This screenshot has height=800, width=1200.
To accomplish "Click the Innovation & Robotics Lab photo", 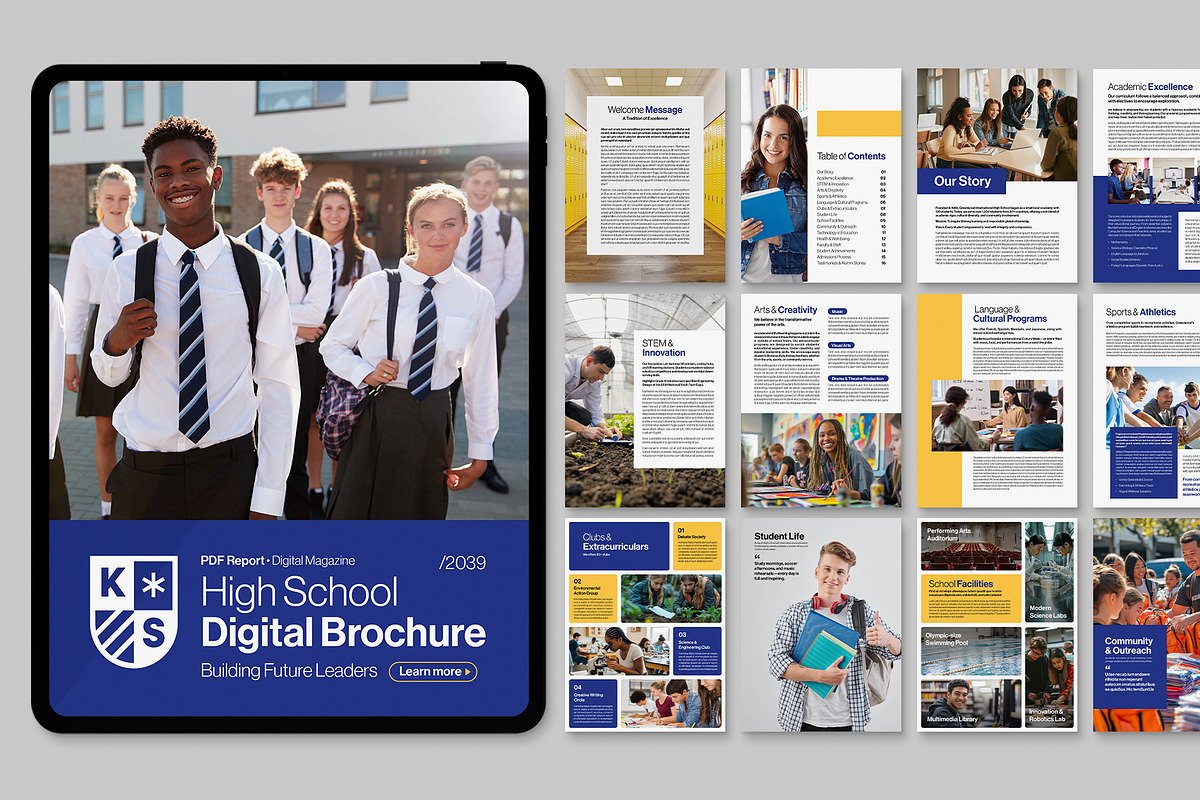I will [1049, 677].
